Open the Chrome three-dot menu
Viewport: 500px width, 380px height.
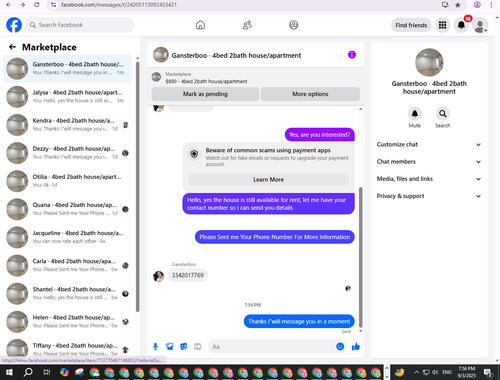491,5
